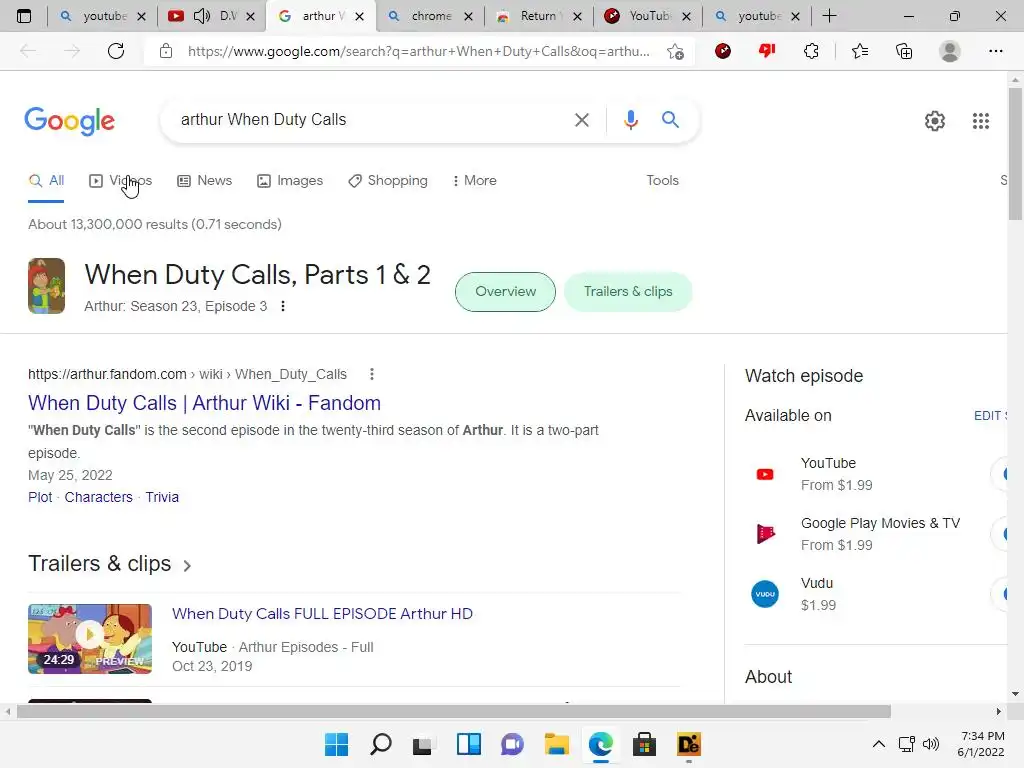Watch the episode on Vudu
This screenshot has height=768, width=1024.
(875, 594)
